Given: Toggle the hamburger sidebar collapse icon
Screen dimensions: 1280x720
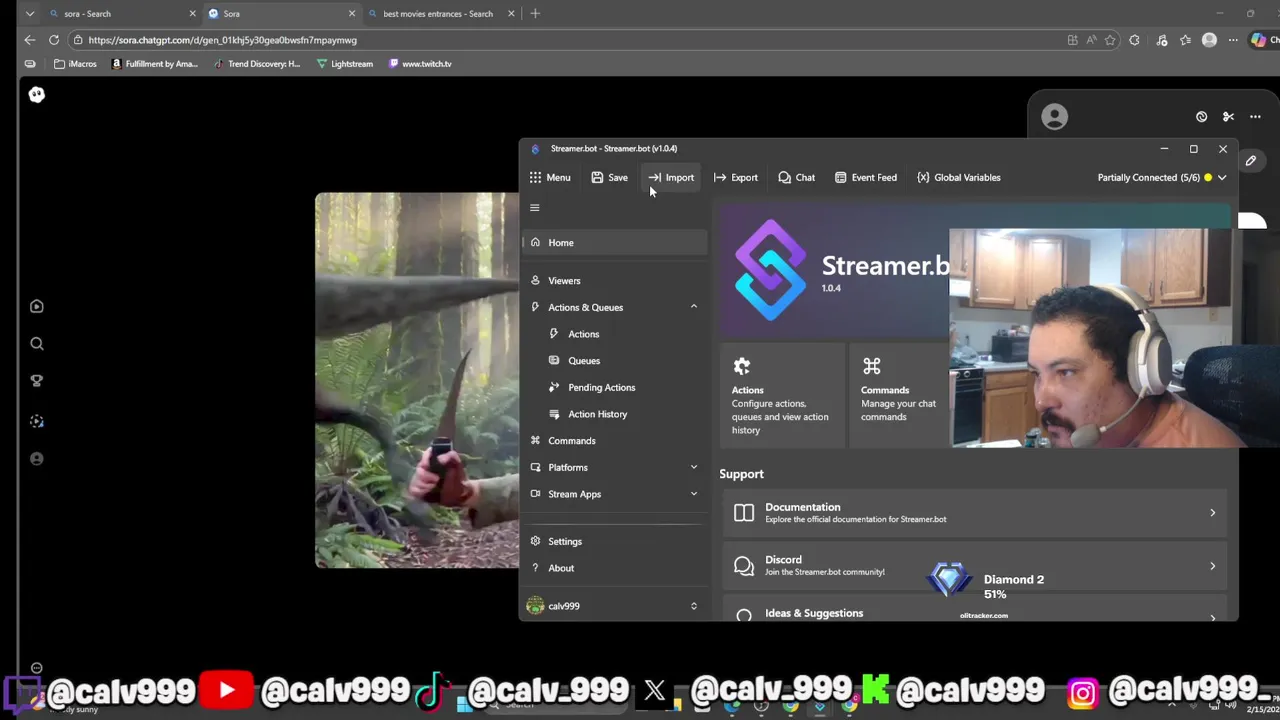Looking at the screenshot, I should [535, 208].
